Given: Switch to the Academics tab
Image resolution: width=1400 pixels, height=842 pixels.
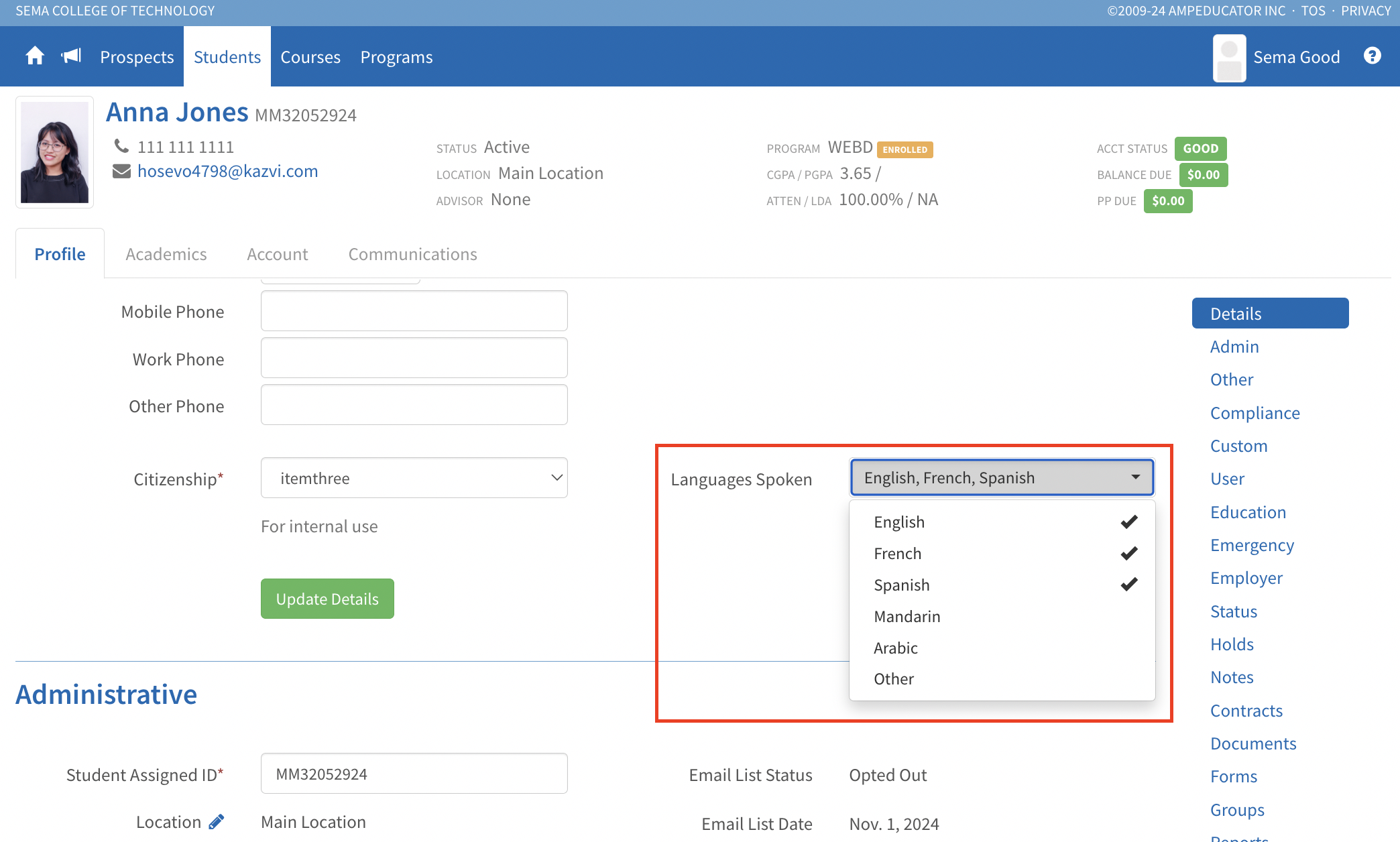Looking at the screenshot, I should point(166,254).
